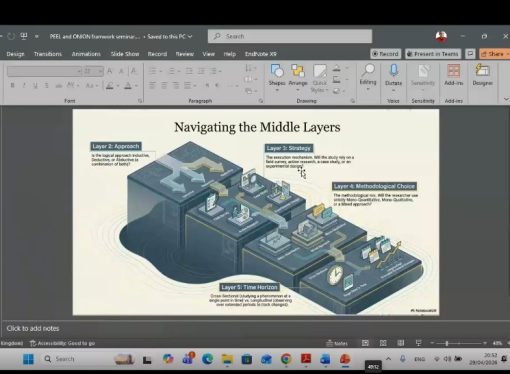Switch to Slide Sorter view
Screen dimensions: 510x374
(x=383, y=343)
